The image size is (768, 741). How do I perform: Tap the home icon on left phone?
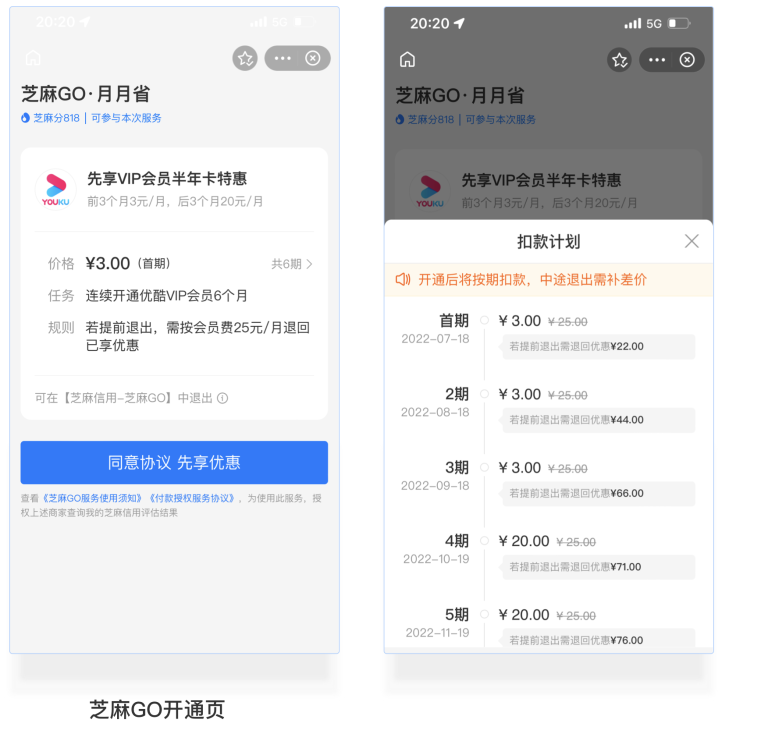pos(33,58)
